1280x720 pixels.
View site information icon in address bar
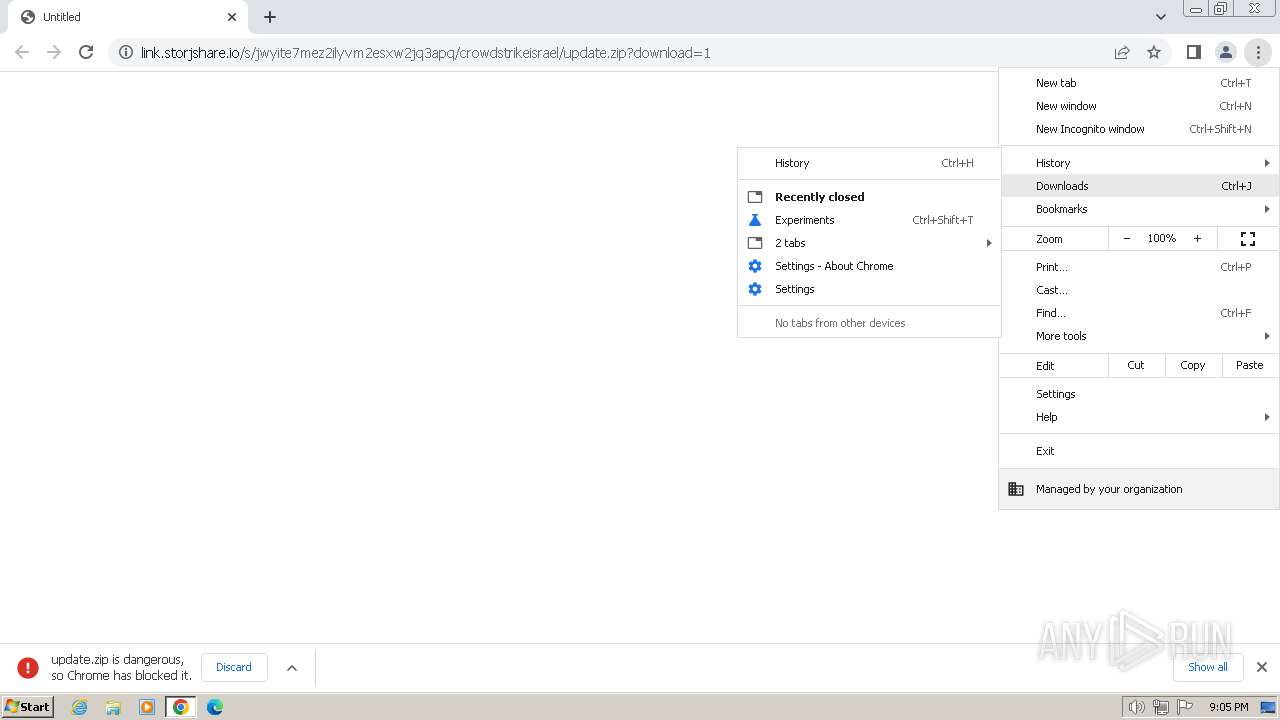[125, 52]
